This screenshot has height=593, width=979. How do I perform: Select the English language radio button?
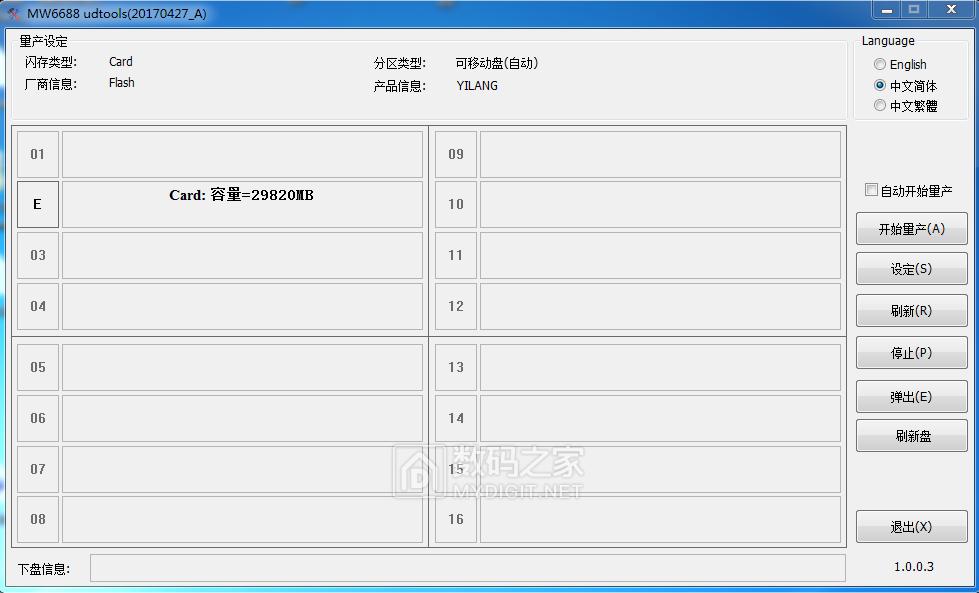[880, 64]
